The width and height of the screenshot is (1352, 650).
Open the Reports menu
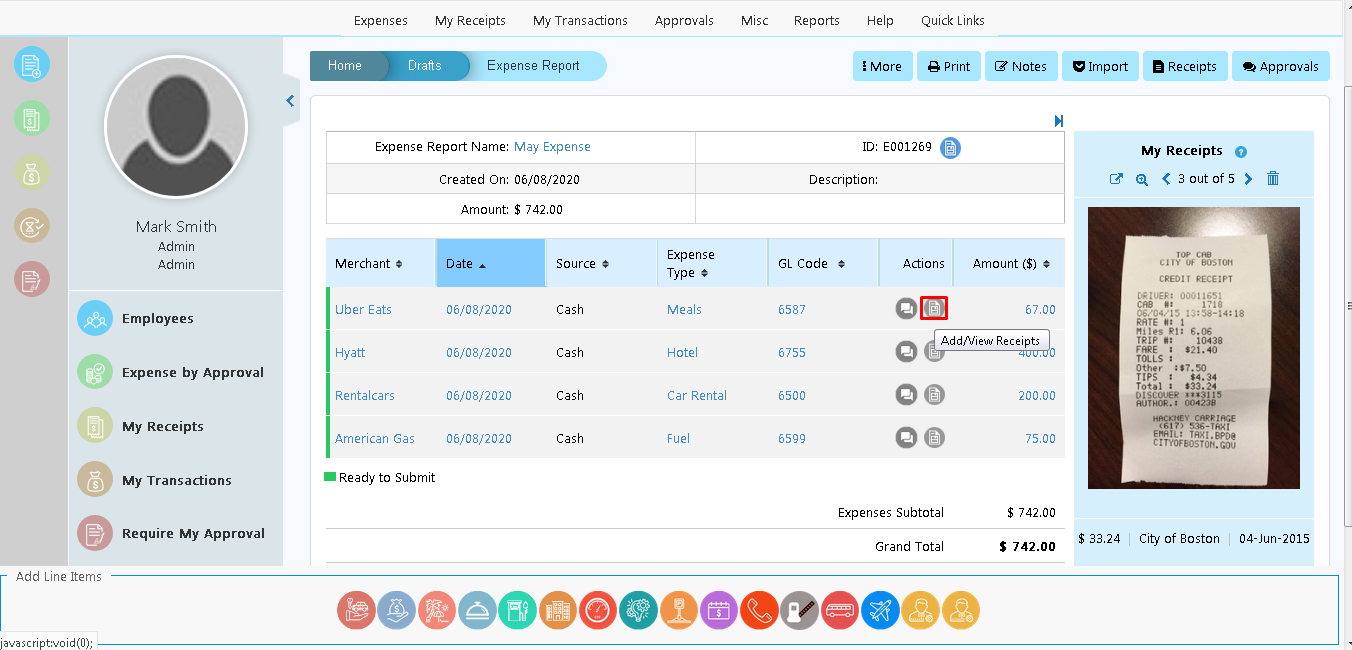click(x=816, y=20)
